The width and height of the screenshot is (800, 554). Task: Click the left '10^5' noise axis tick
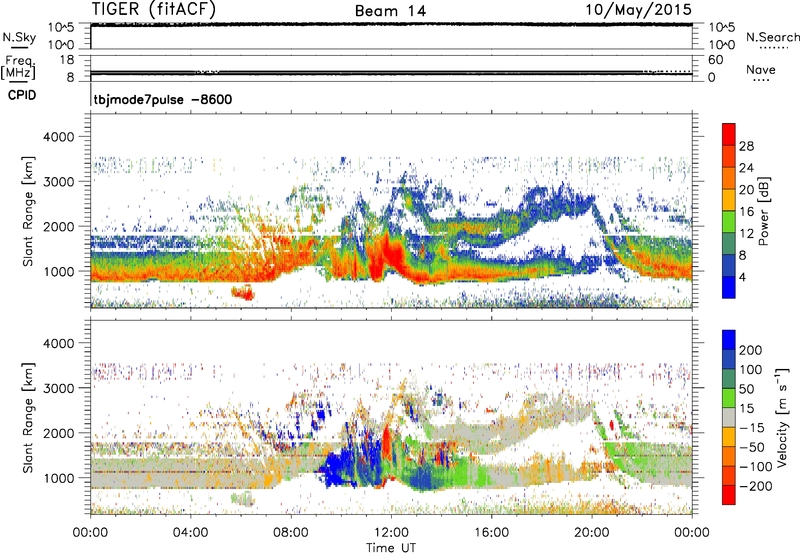[61, 27]
